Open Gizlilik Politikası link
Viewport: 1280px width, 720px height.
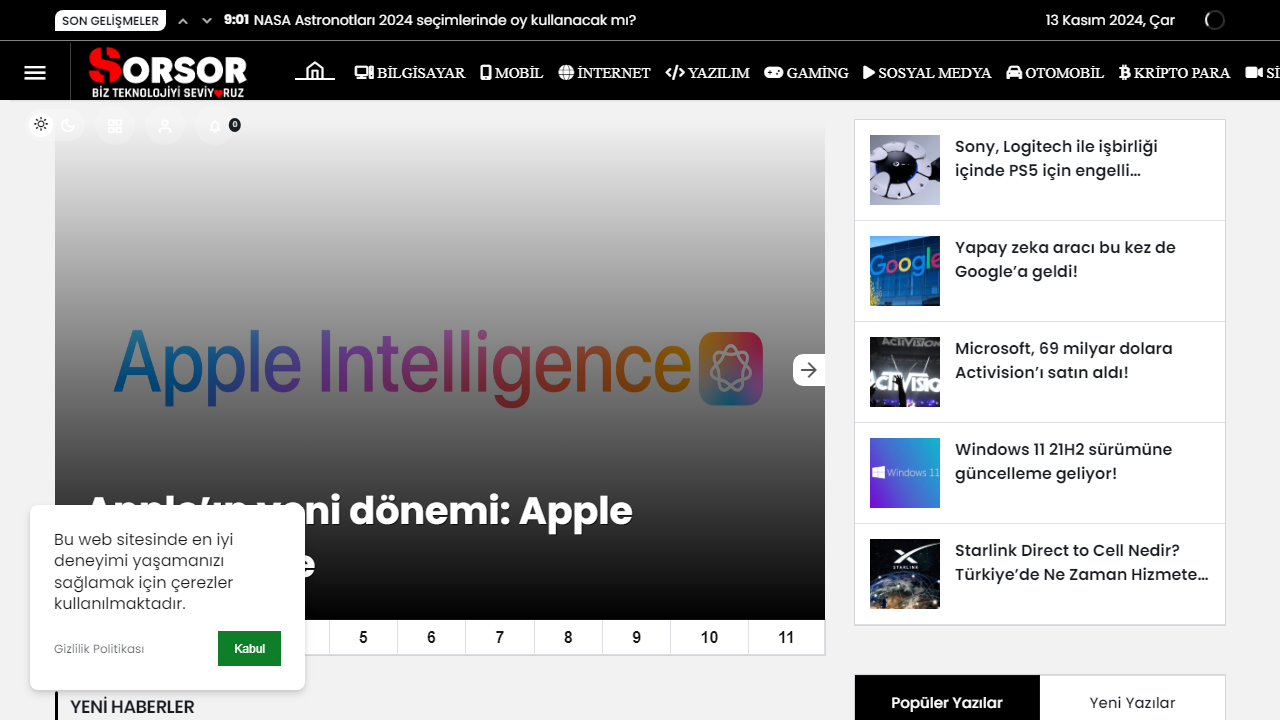(99, 649)
